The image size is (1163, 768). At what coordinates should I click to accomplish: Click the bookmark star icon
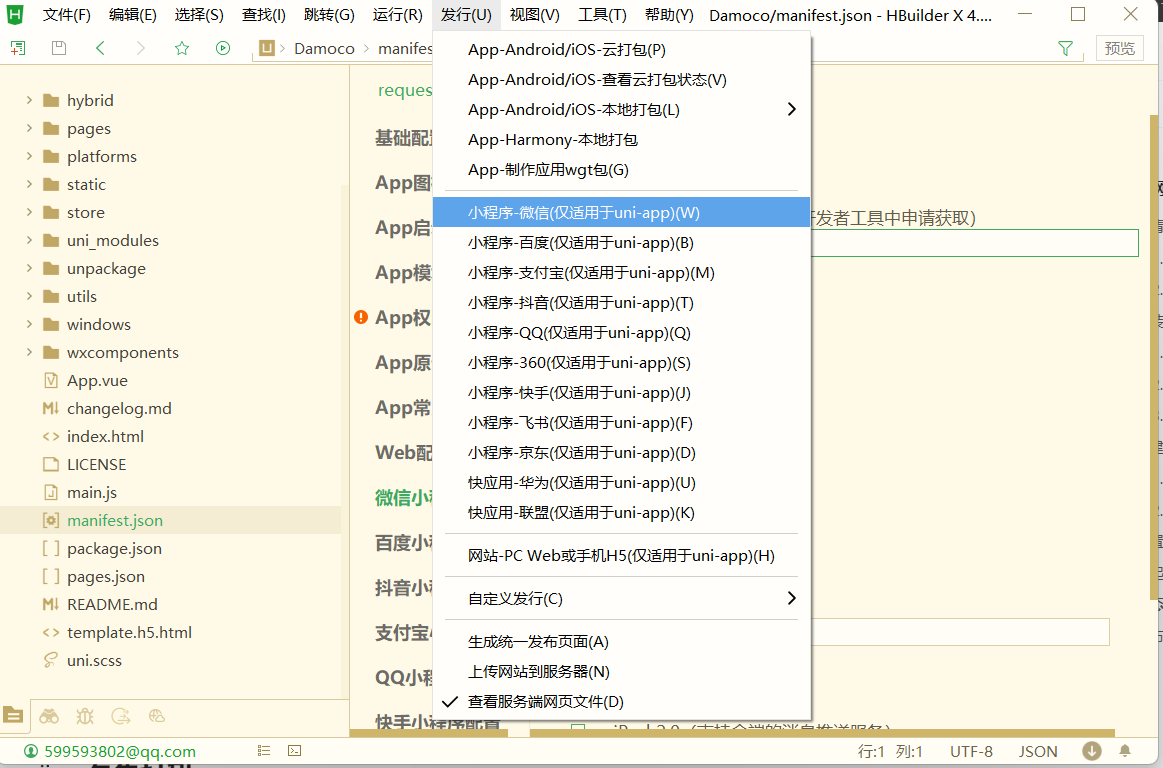[x=182, y=48]
